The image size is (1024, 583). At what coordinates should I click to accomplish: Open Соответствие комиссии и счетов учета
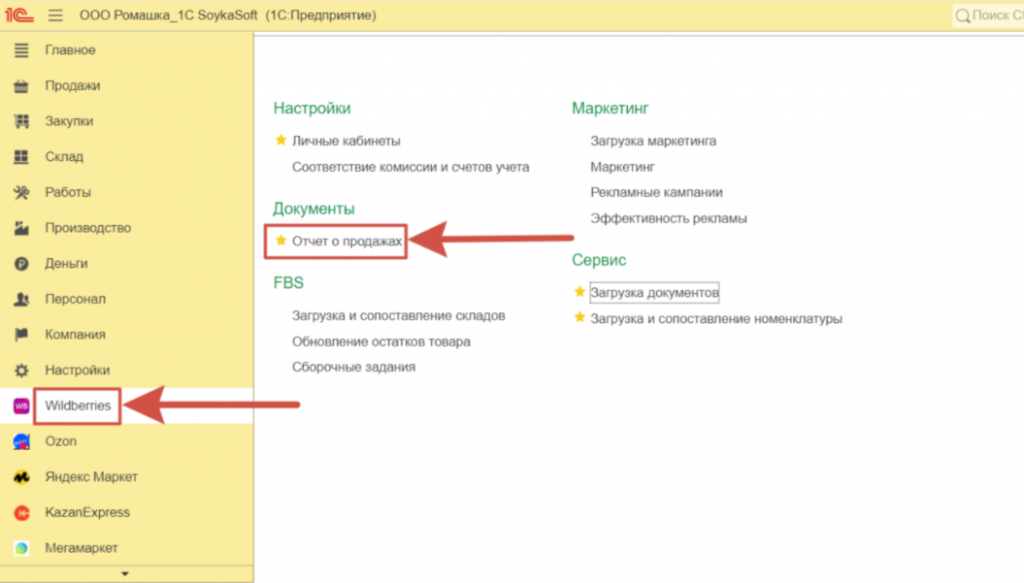click(410, 167)
